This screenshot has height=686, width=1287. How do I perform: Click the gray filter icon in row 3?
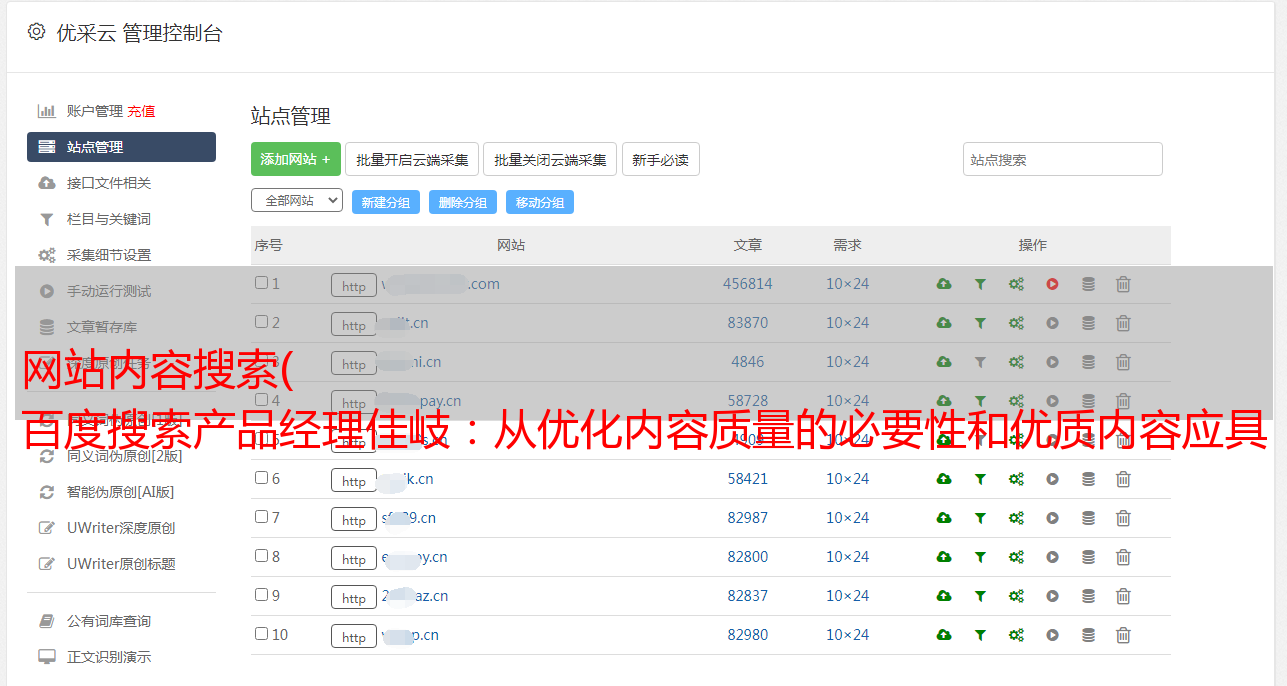point(980,362)
